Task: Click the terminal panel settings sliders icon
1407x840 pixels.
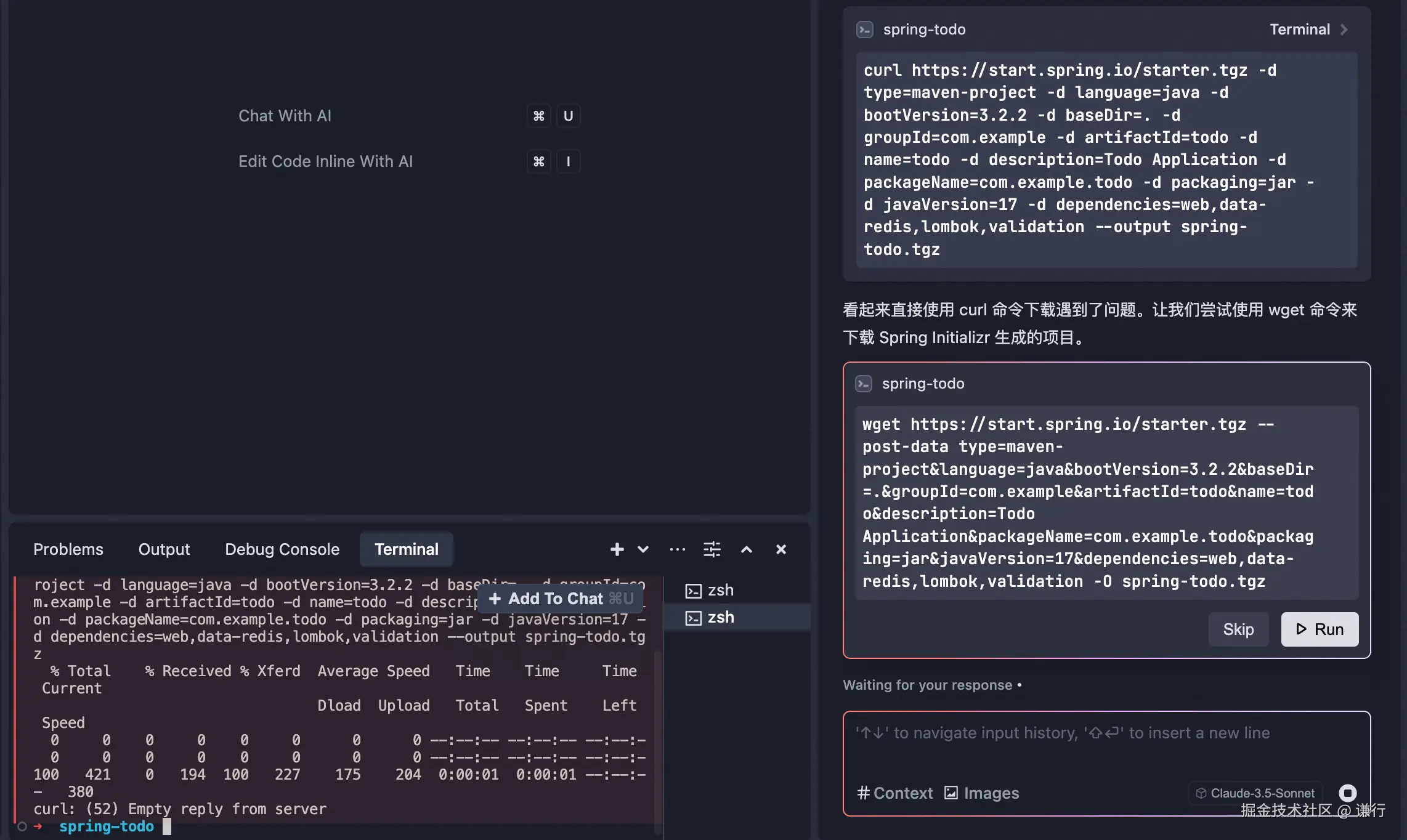Action: 712,549
